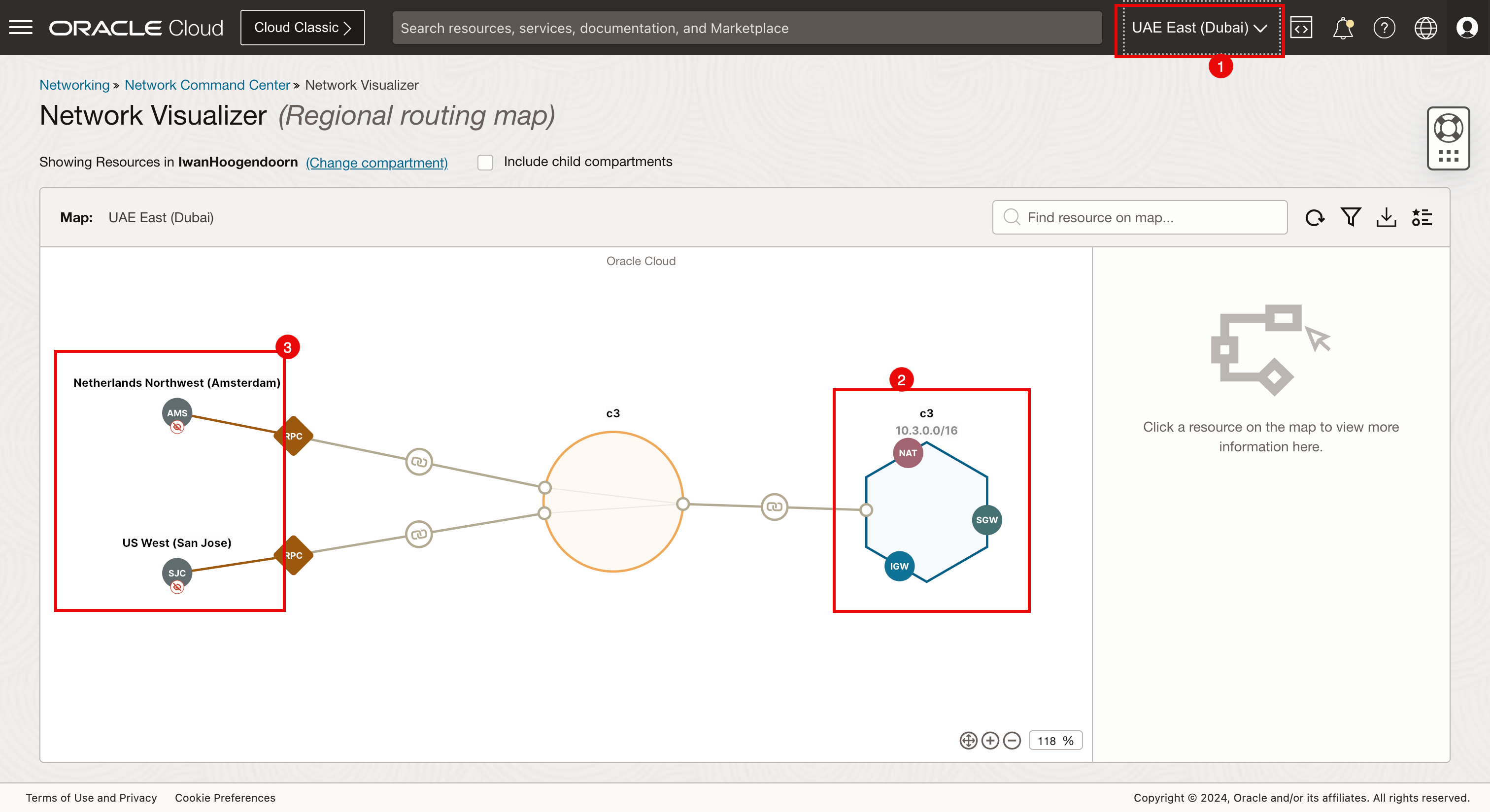Toggle hidden-eye icon under AMS node

(x=177, y=427)
